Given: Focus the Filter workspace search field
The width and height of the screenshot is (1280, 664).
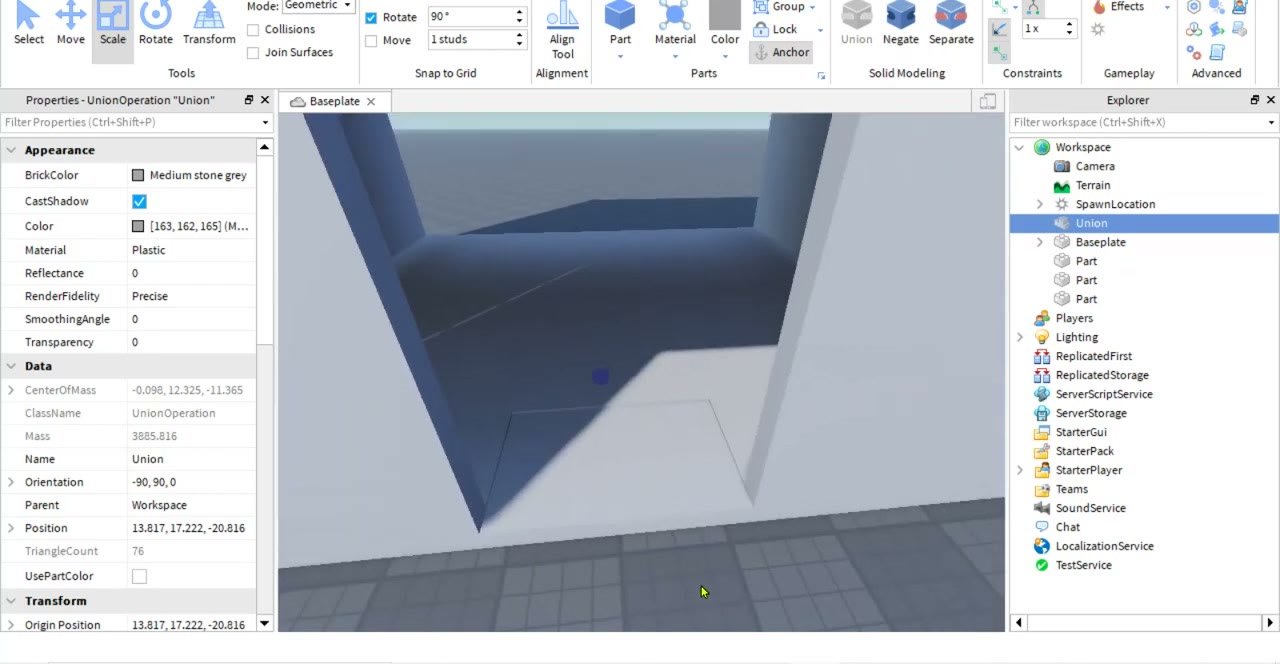Looking at the screenshot, I should click(1137, 122).
